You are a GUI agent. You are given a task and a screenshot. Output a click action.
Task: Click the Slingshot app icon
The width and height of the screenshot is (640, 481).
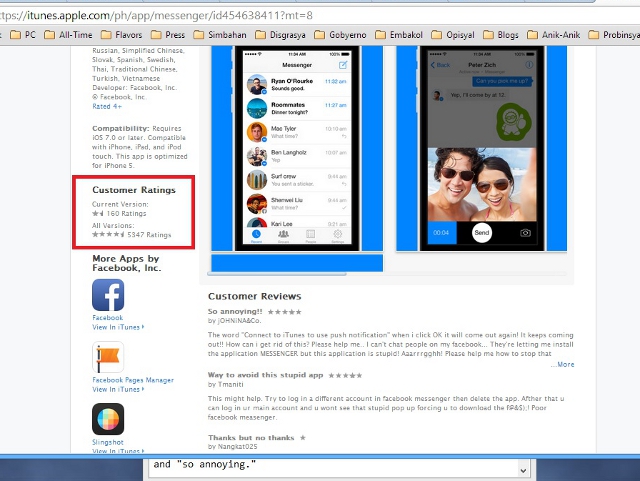tap(108, 419)
